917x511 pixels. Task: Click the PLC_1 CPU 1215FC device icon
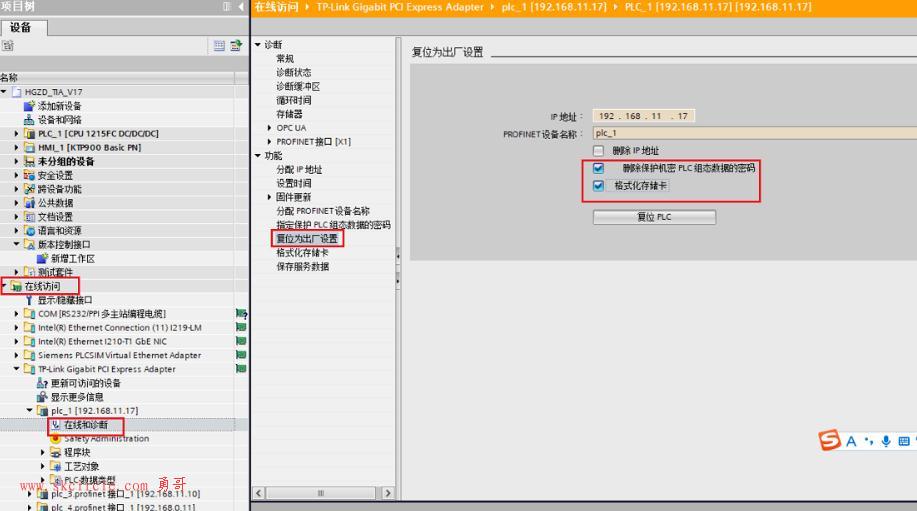tap(29, 133)
